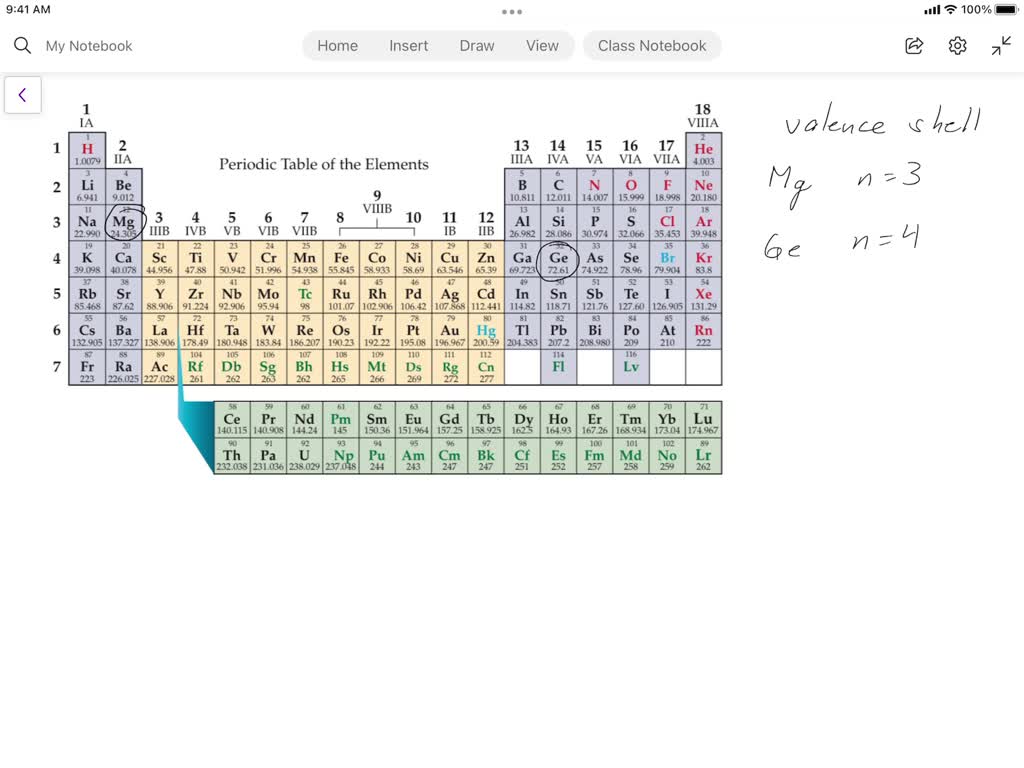Tap the iPad multitasking dots handle
Image resolution: width=1024 pixels, height=768 pixels.
click(x=512, y=12)
